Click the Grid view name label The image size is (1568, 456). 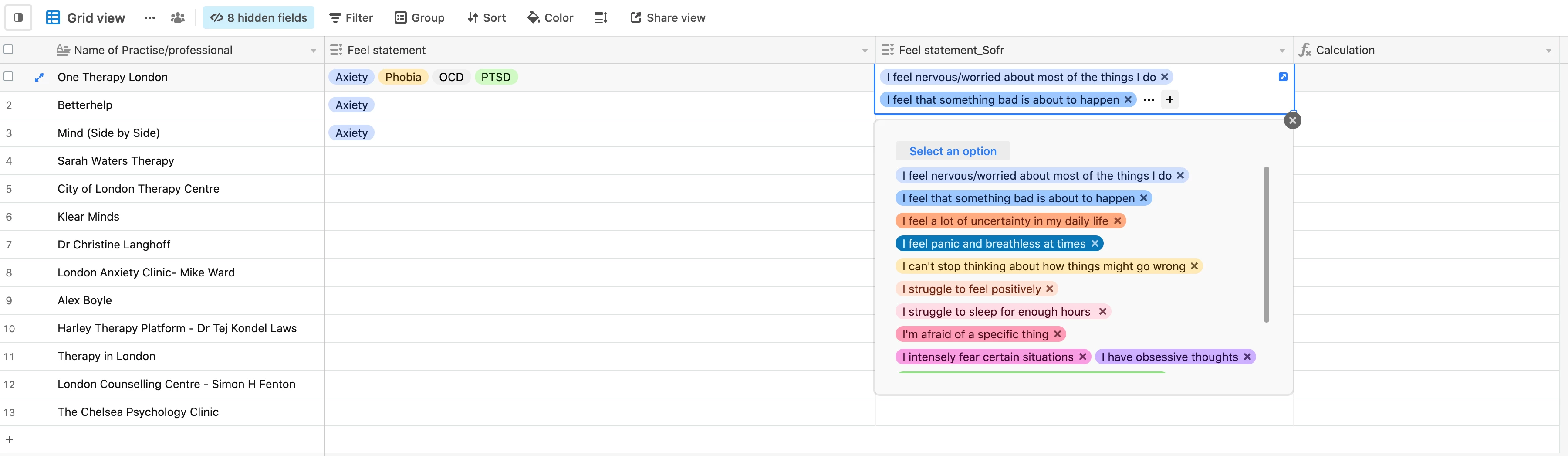point(96,18)
